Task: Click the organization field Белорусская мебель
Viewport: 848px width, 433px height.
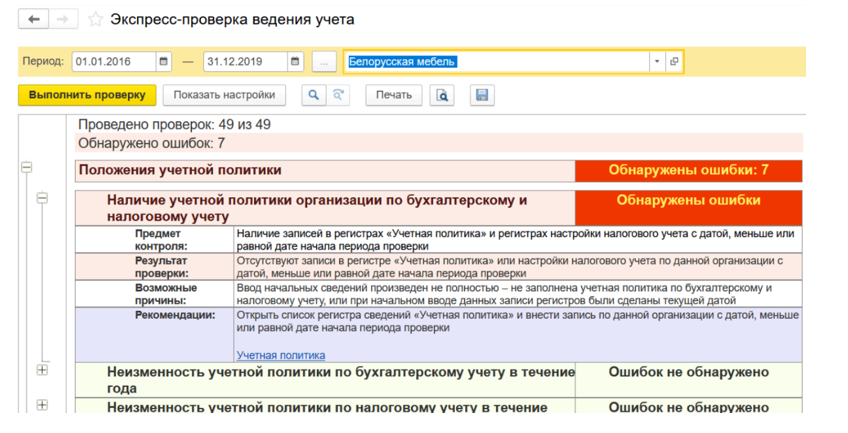Action: click(x=496, y=62)
